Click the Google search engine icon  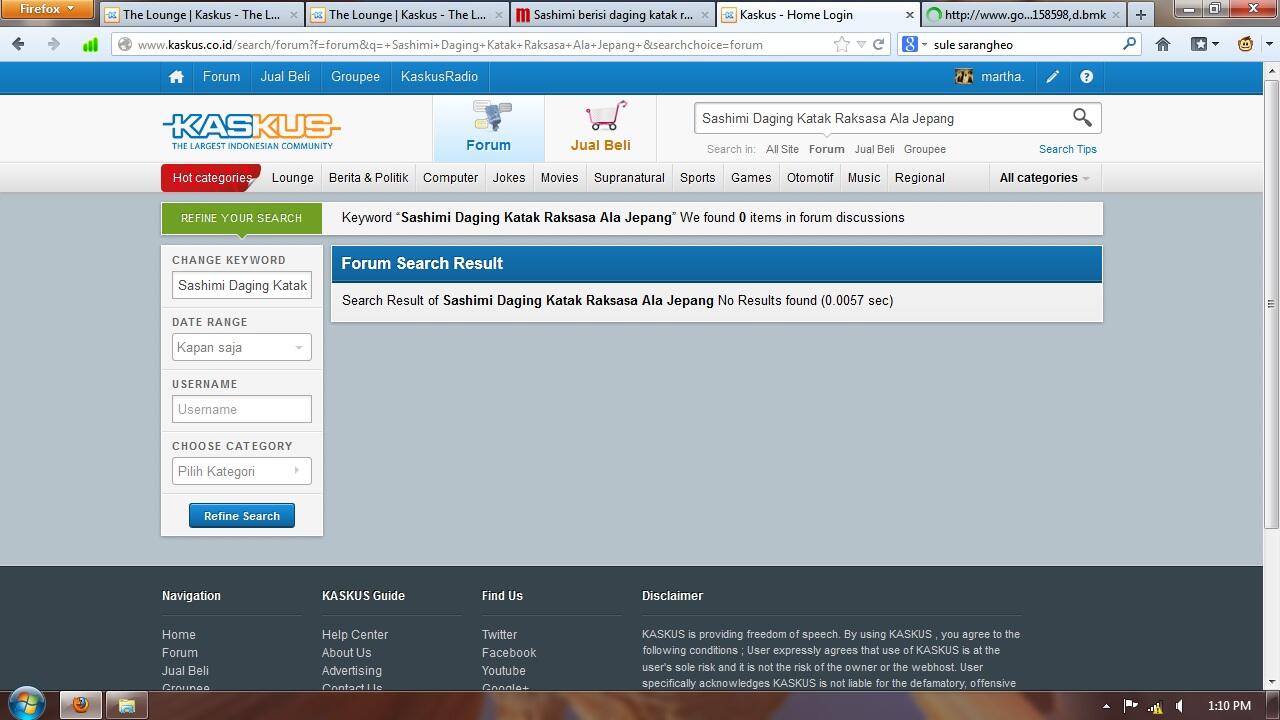click(x=909, y=44)
